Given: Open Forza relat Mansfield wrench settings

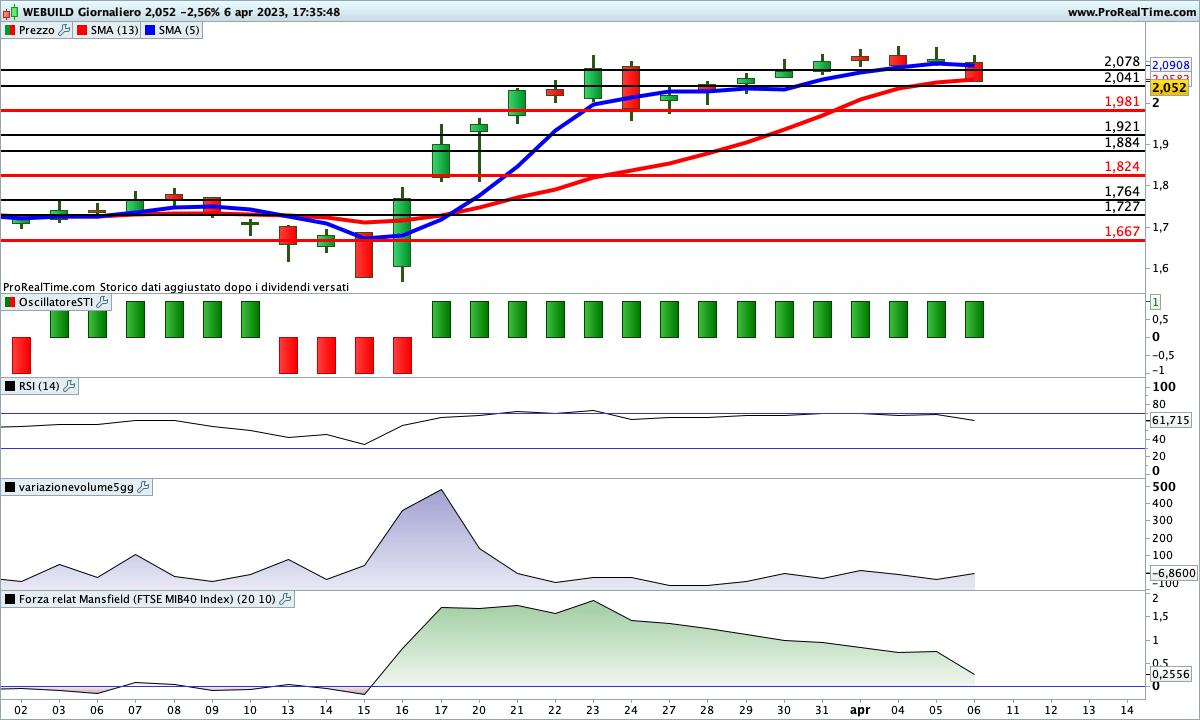Looking at the screenshot, I should [x=285, y=599].
